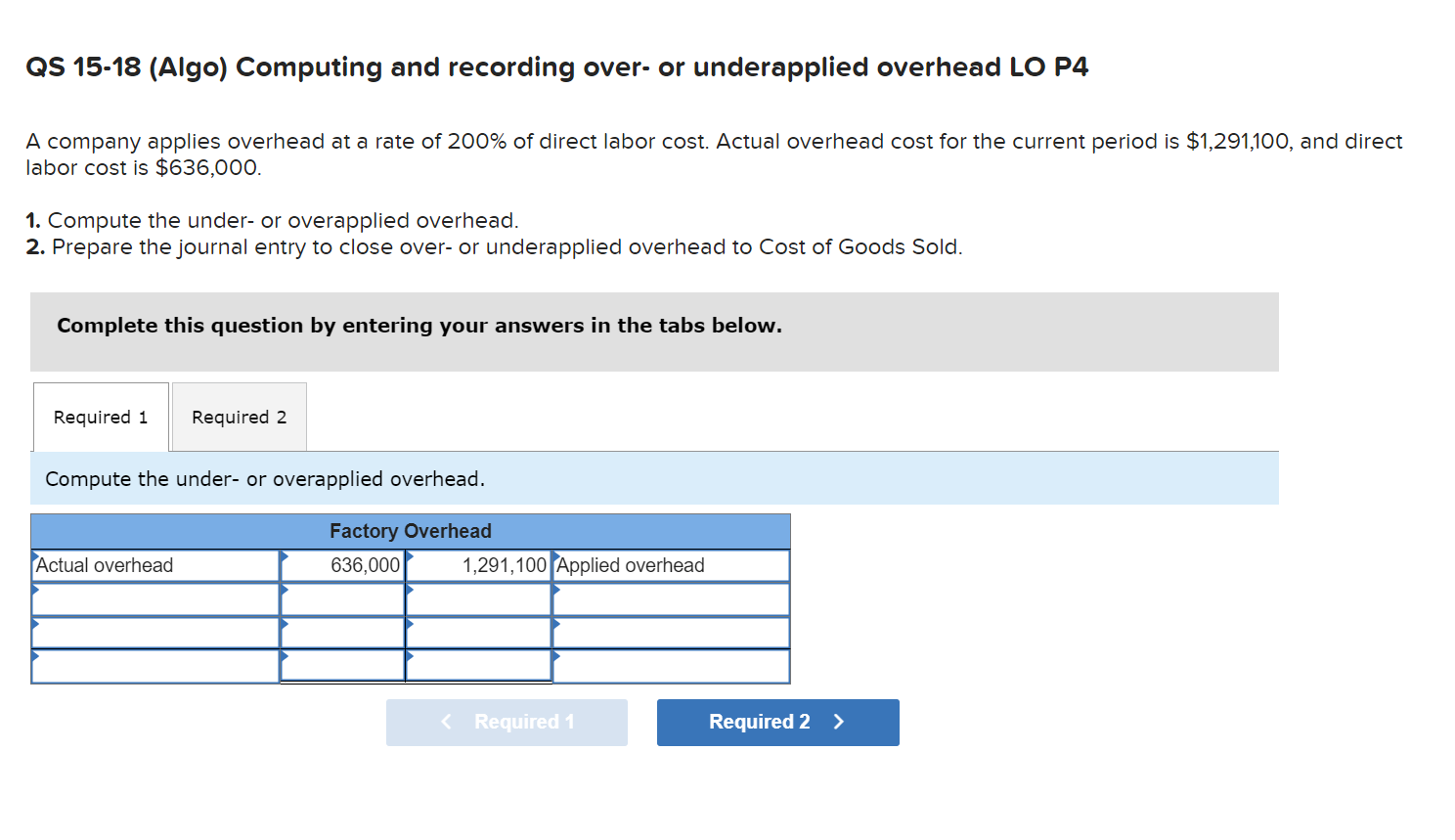Click the triangle marker beside 636,000 cell
Image resolution: width=1455 pixels, height=840 pixels.
click(x=286, y=558)
